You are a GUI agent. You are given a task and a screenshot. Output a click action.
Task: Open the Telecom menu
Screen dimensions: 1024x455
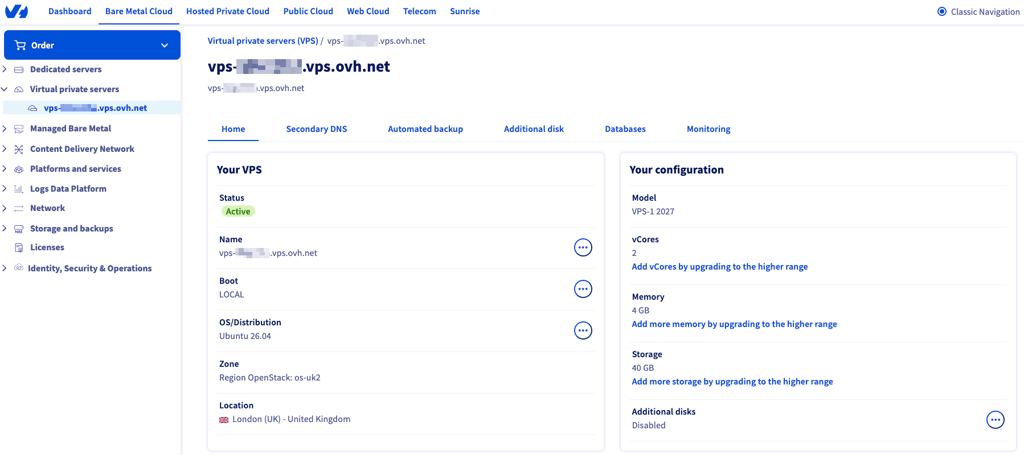click(420, 11)
